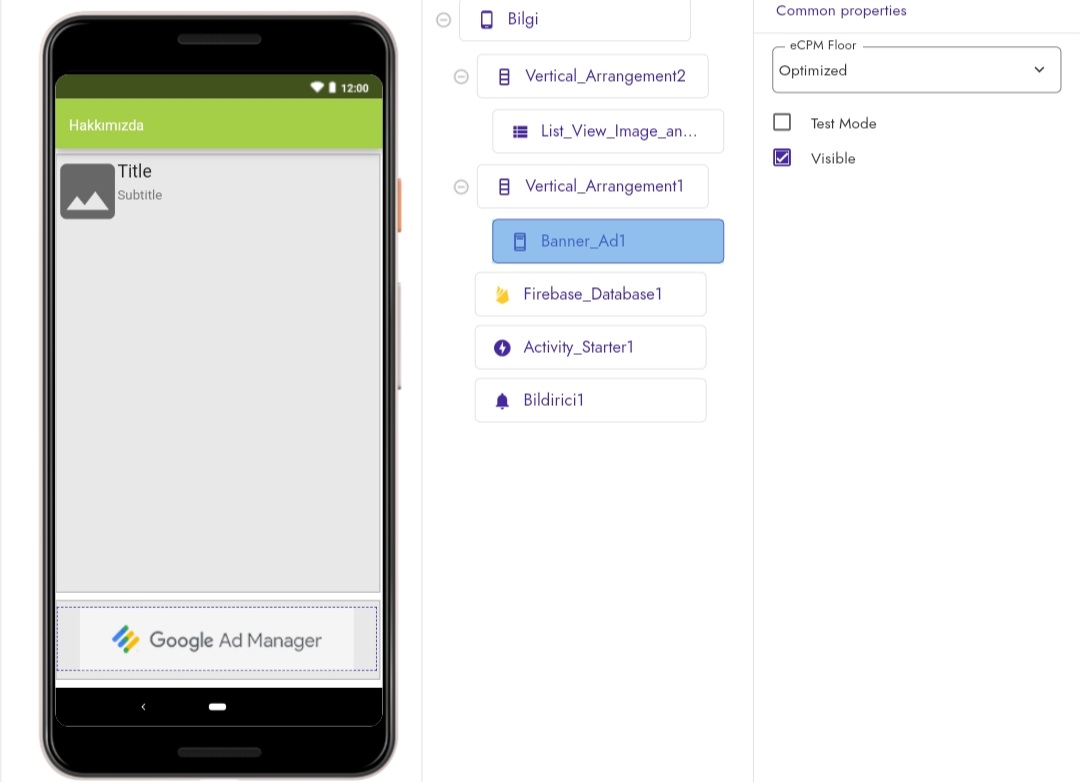Click the Subtitle text in list preview
Screen dimensions: 1080x782
tap(140, 195)
